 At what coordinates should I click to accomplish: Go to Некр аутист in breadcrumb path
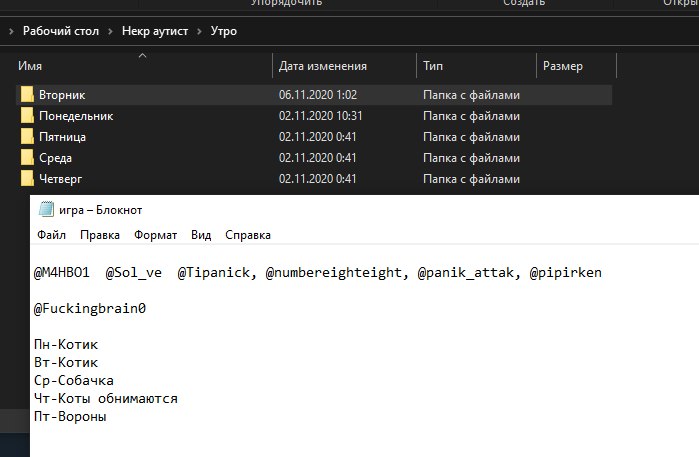coord(155,31)
